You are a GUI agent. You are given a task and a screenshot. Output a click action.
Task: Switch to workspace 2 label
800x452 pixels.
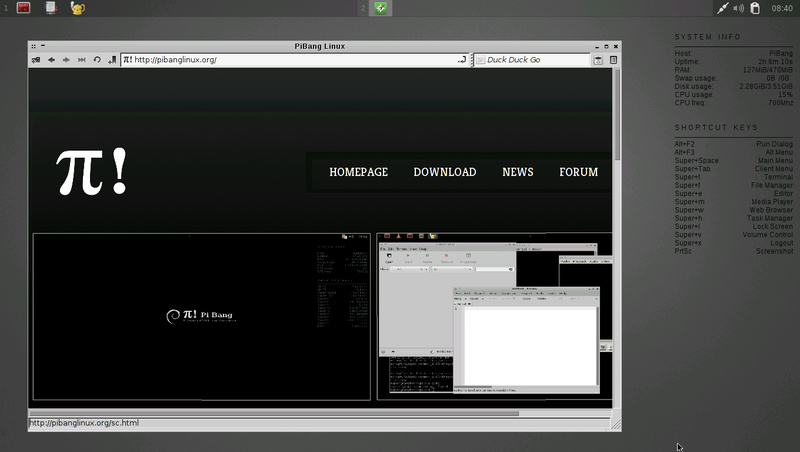[x=363, y=8]
